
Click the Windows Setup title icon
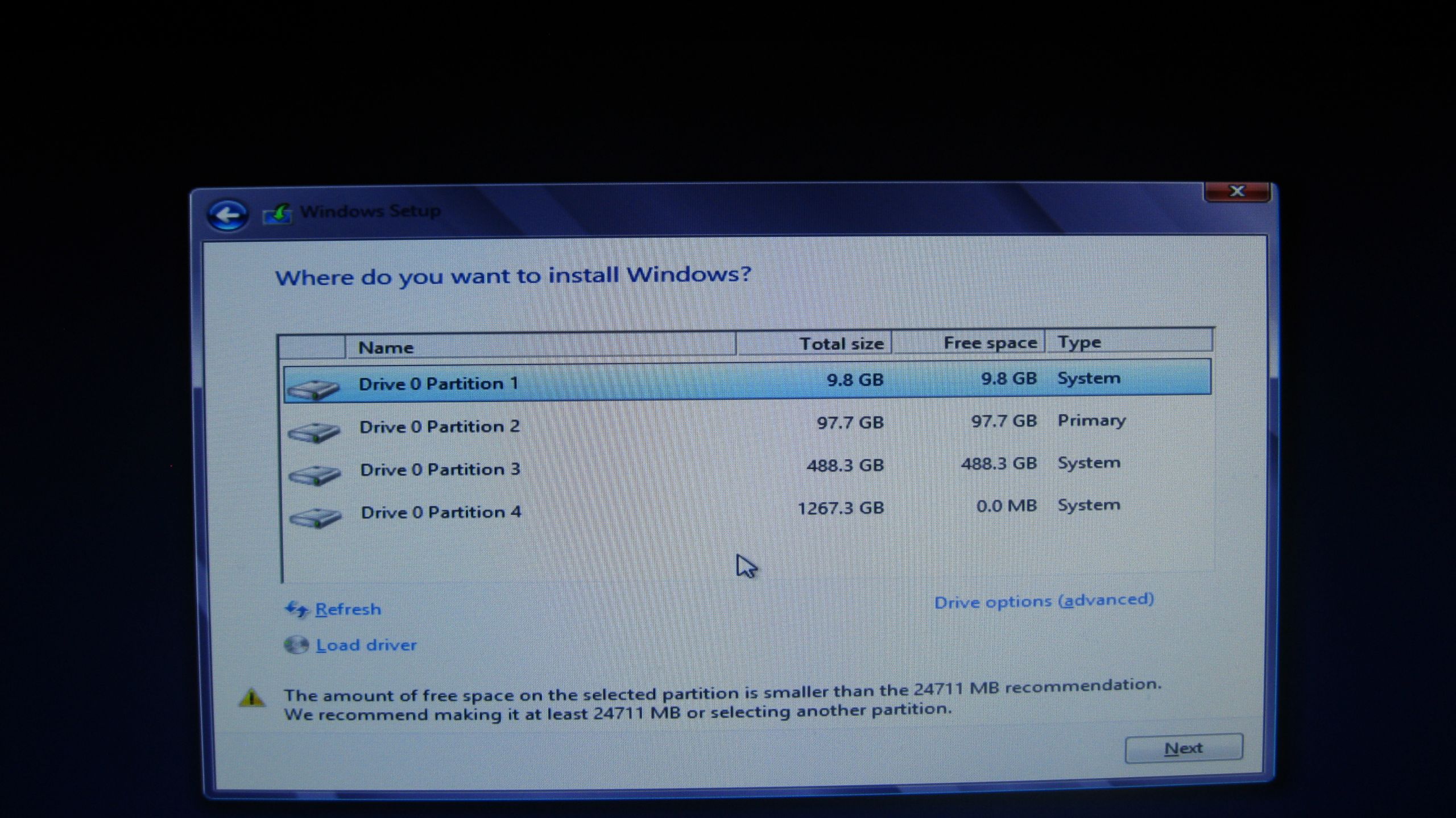click(x=278, y=213)
